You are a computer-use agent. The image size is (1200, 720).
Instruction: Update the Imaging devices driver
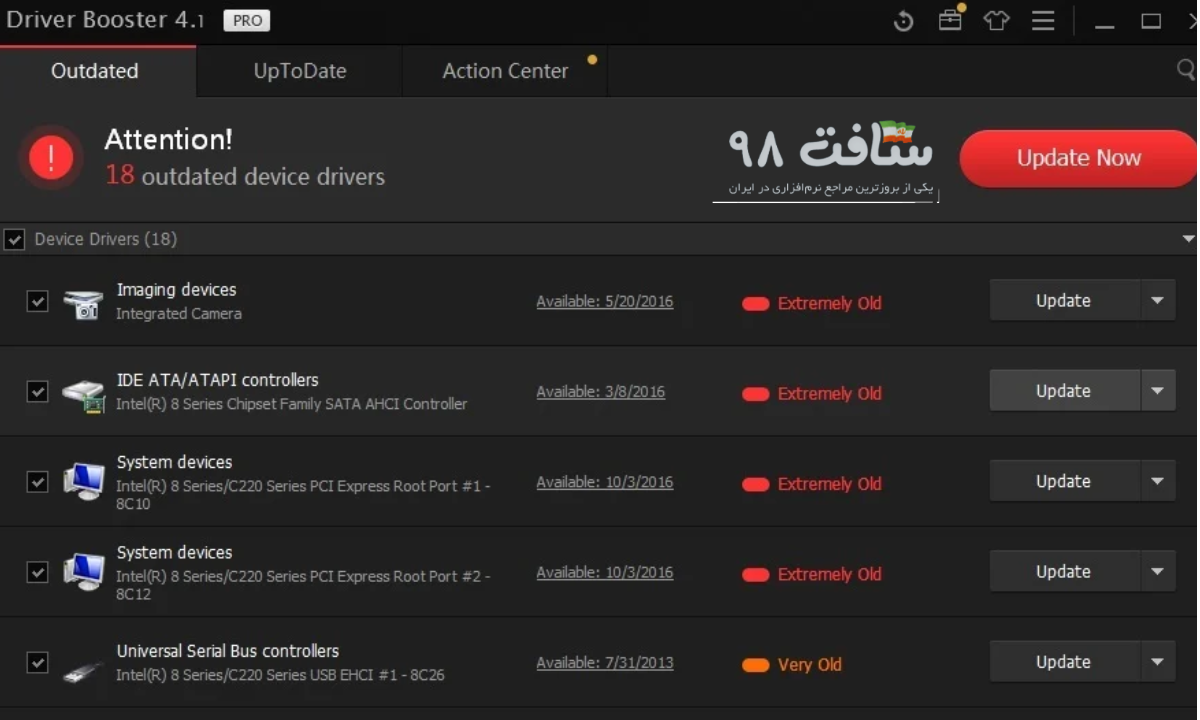point(1064,300)
